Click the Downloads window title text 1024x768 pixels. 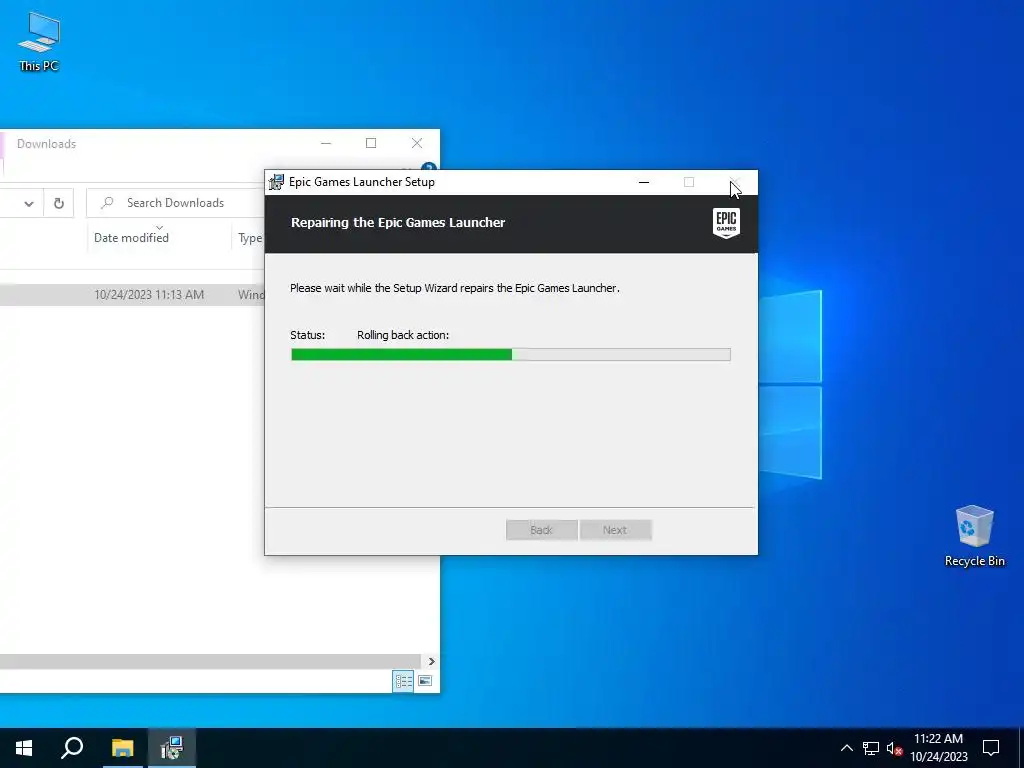[x=46, y=144]
